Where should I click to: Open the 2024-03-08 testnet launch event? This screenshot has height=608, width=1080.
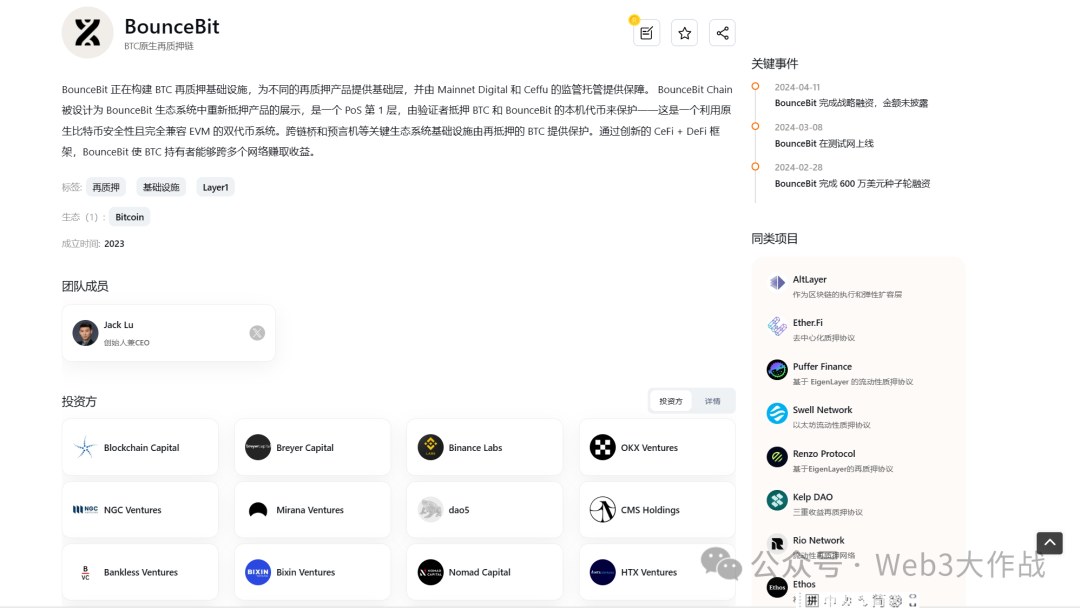824,144
